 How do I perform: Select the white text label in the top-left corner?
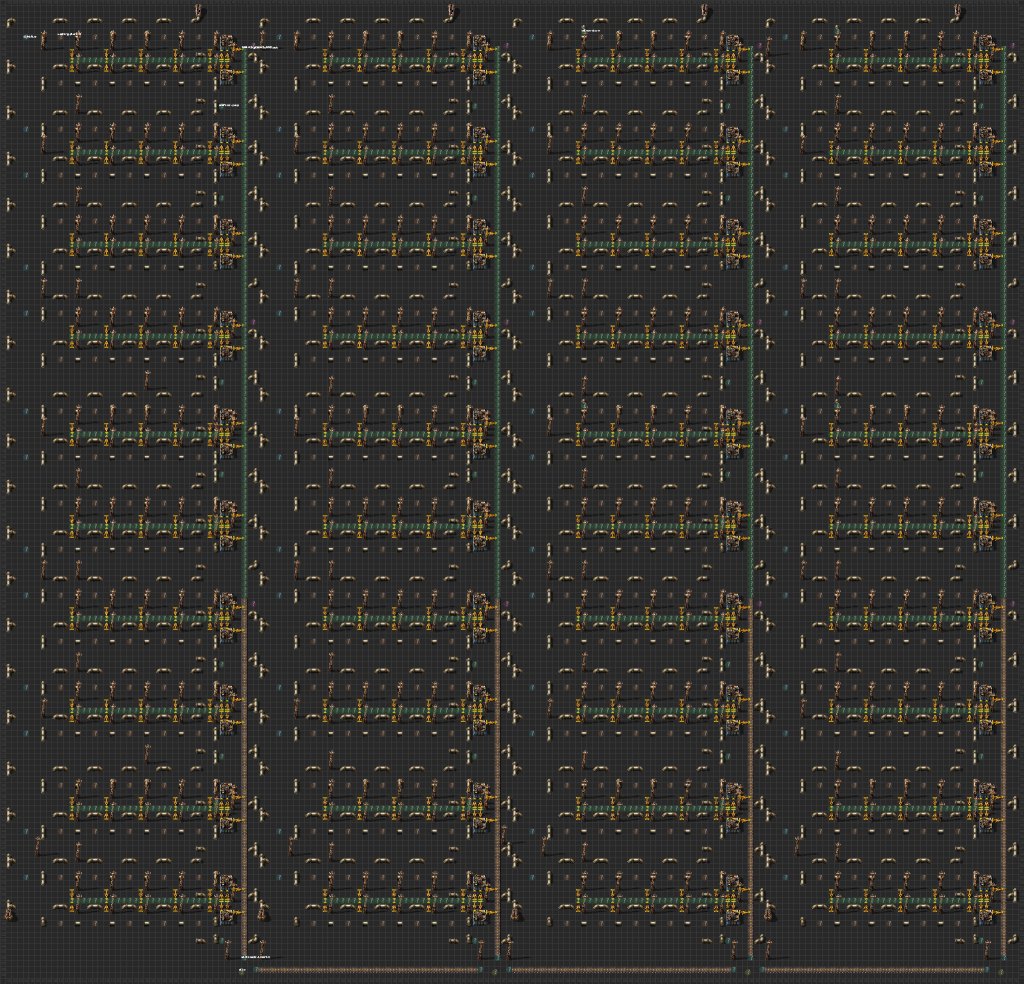coord(29,37)
